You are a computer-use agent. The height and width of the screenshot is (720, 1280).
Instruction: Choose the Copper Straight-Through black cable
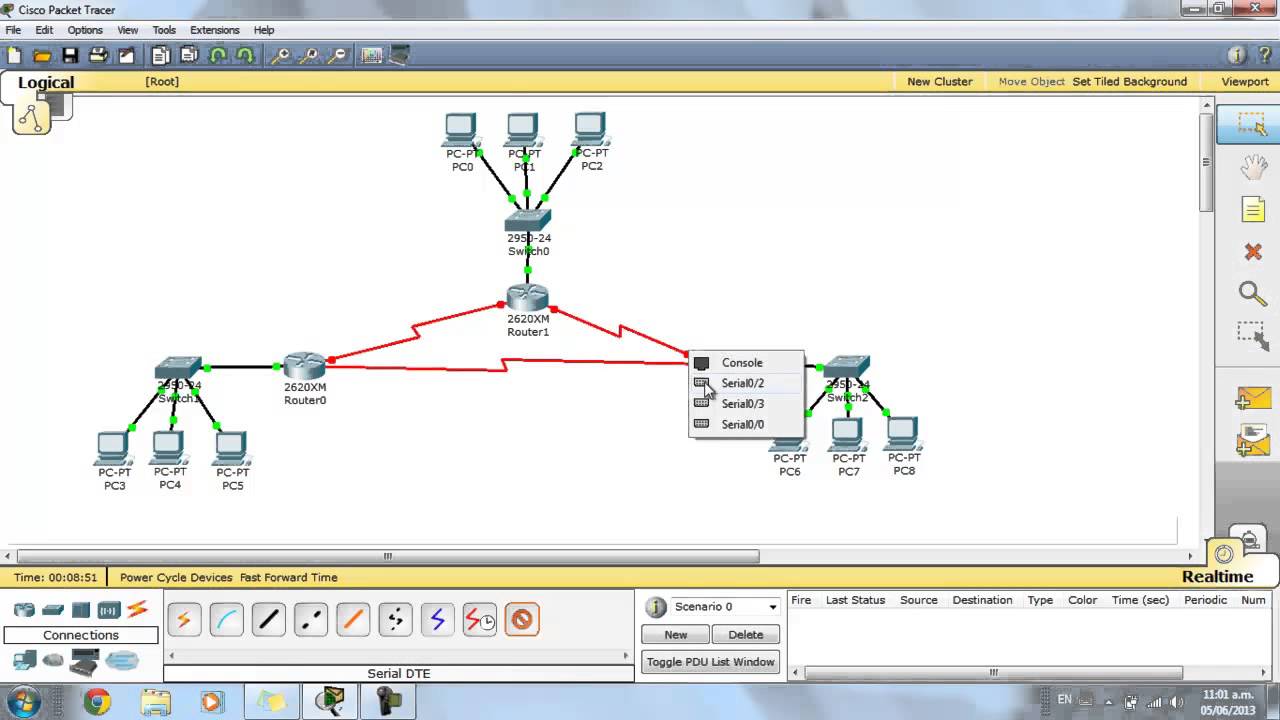(x=269, y=620)
